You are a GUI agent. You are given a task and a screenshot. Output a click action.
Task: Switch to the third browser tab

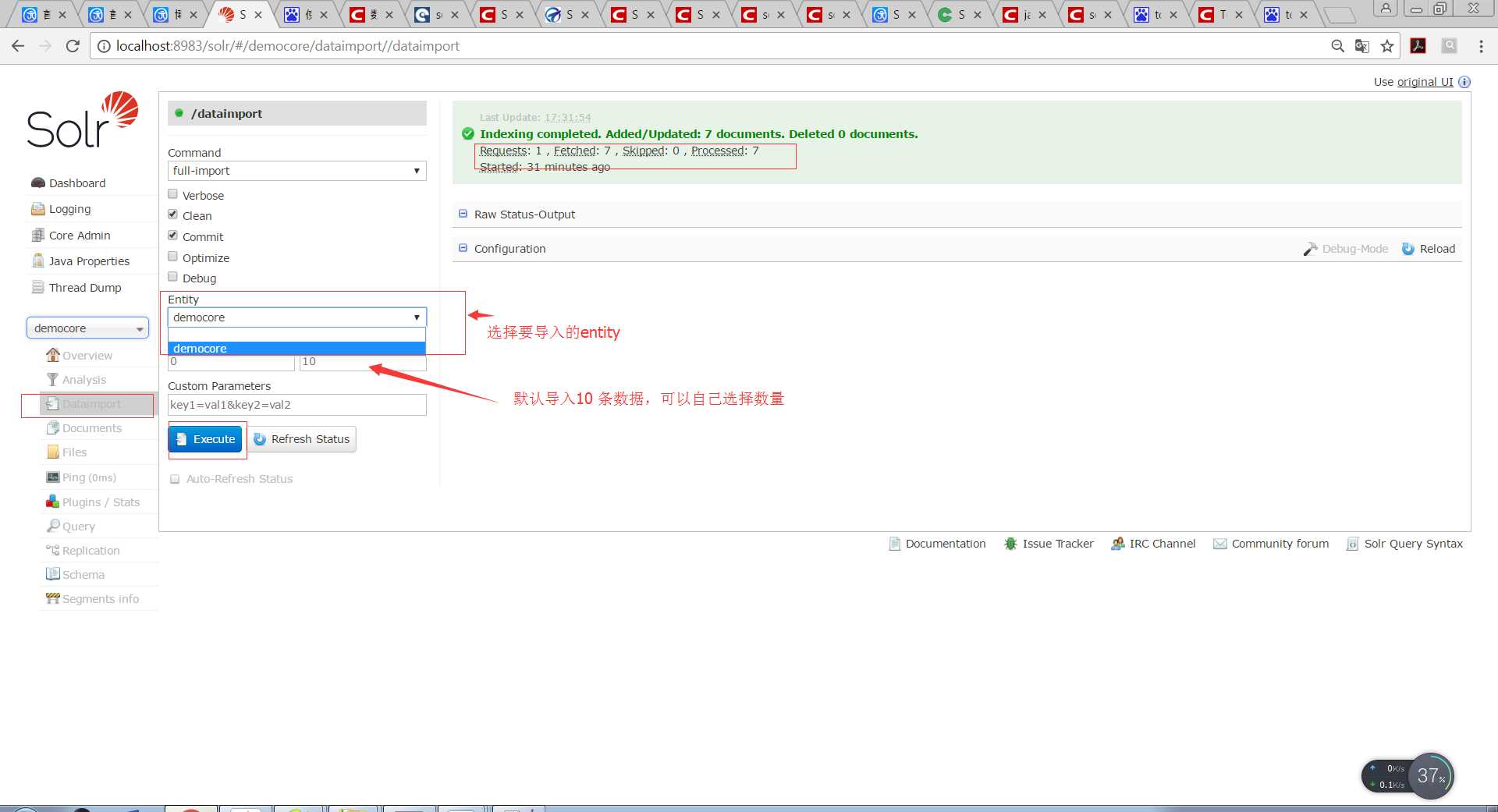(176, 14)
